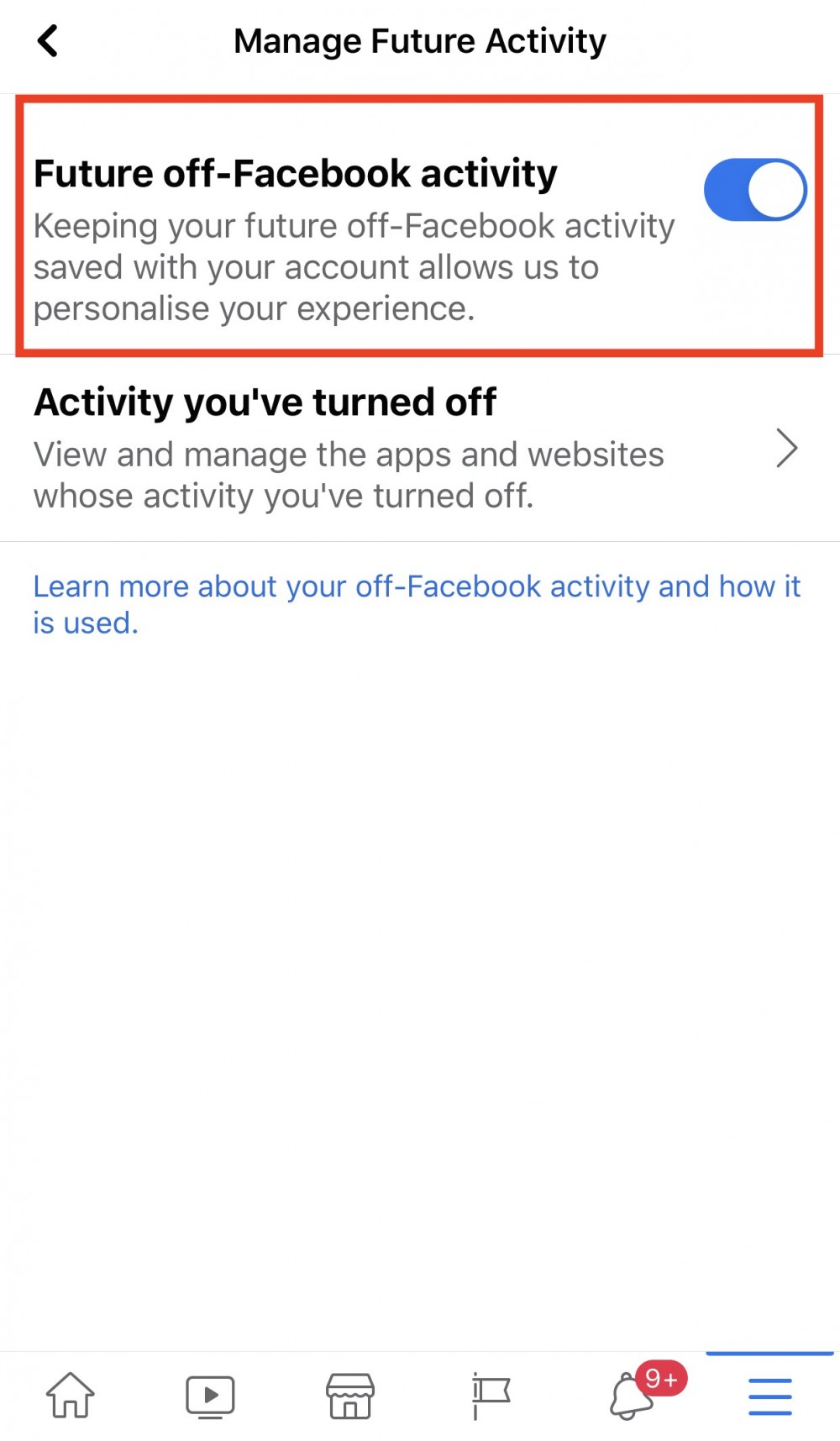Tap the "Manage Future Activity" page title

(420, 41)
